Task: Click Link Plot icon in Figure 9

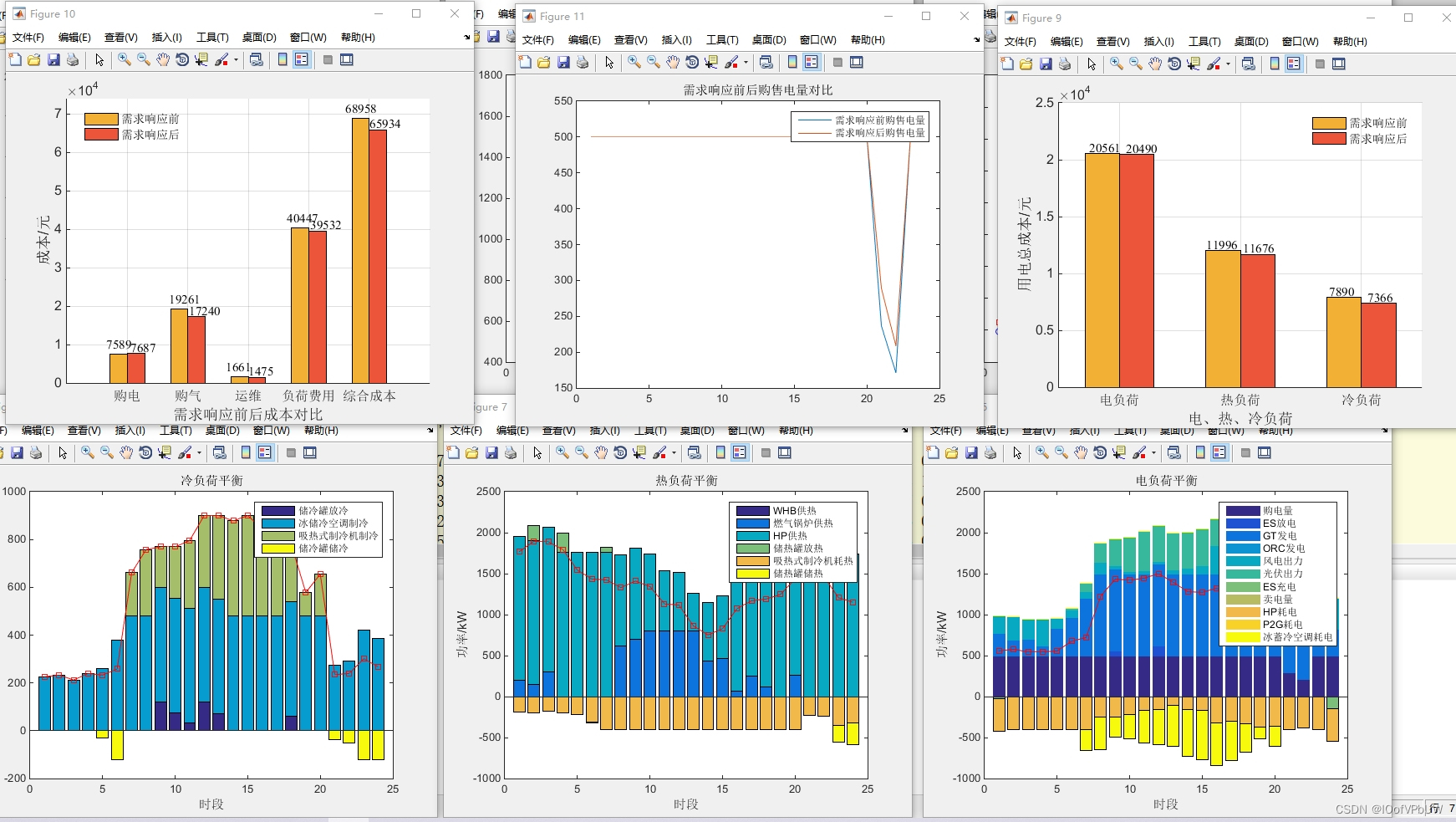Action: [x=1249, y=64]
